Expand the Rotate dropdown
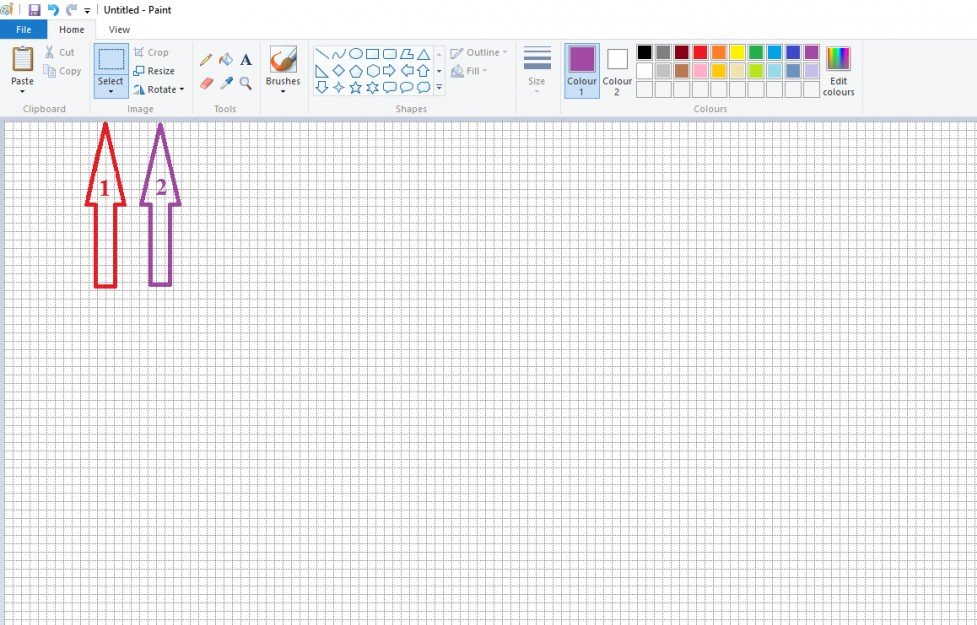 pyautogui.click(x=159, y=89)
